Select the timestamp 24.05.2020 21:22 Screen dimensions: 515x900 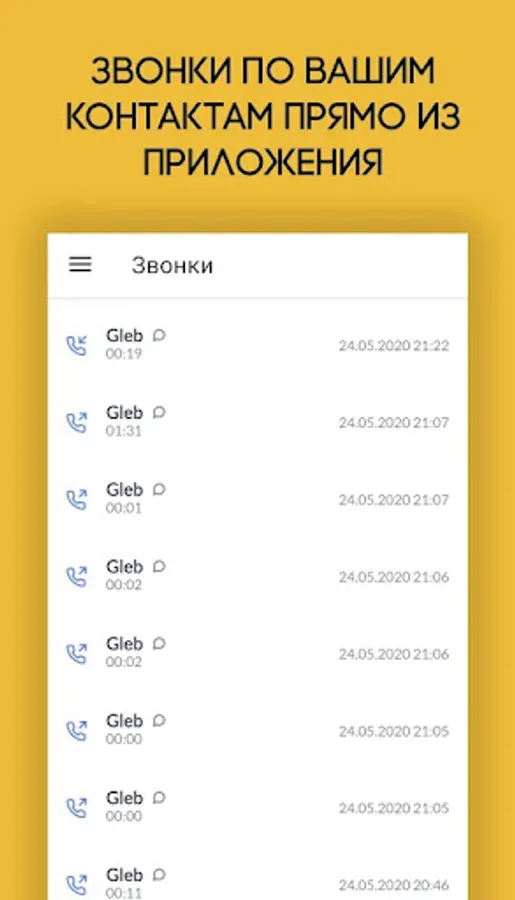394,346
